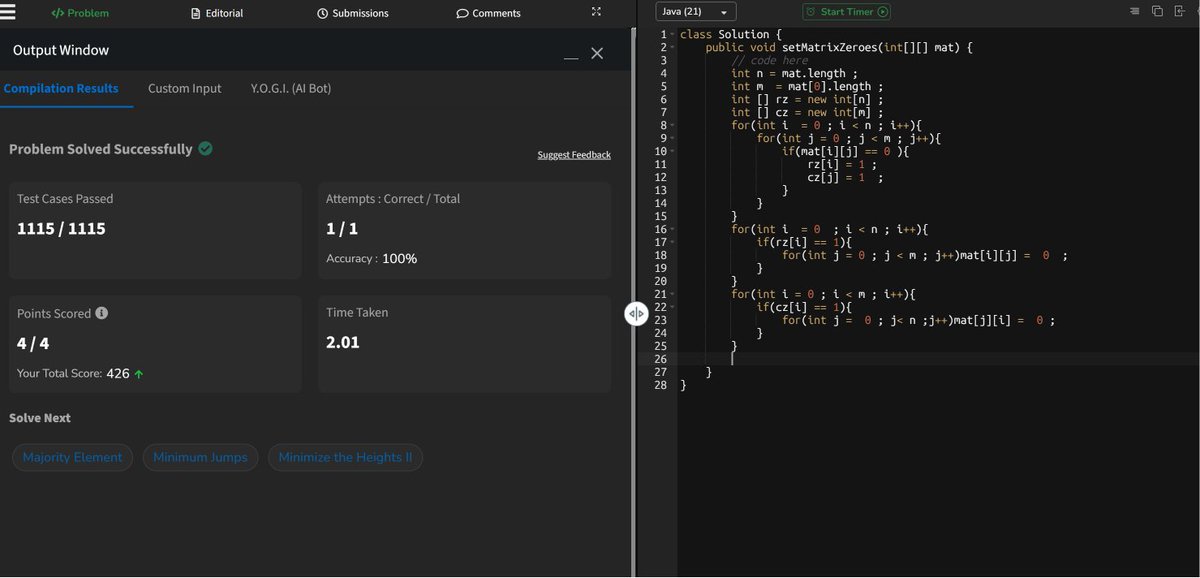1200x578 pixels.
Task: Click the copy code icon
Action: coord(1157,11)
